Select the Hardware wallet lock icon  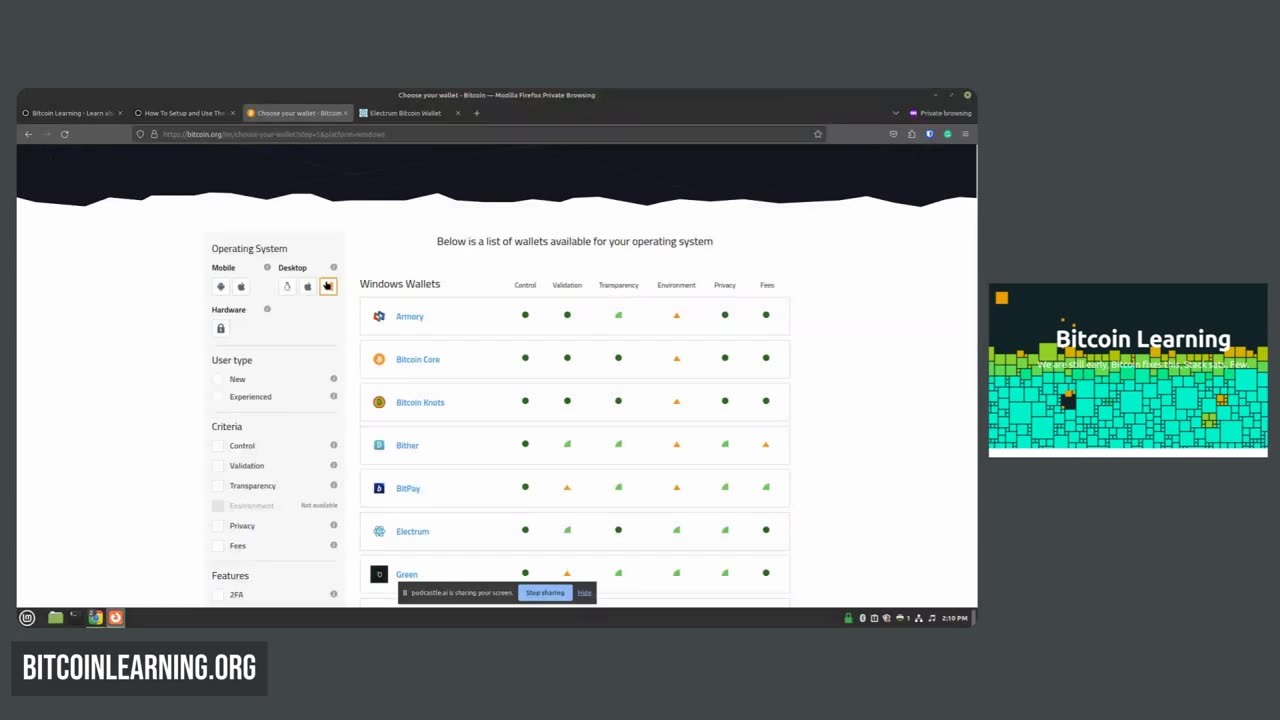(221, 328)
